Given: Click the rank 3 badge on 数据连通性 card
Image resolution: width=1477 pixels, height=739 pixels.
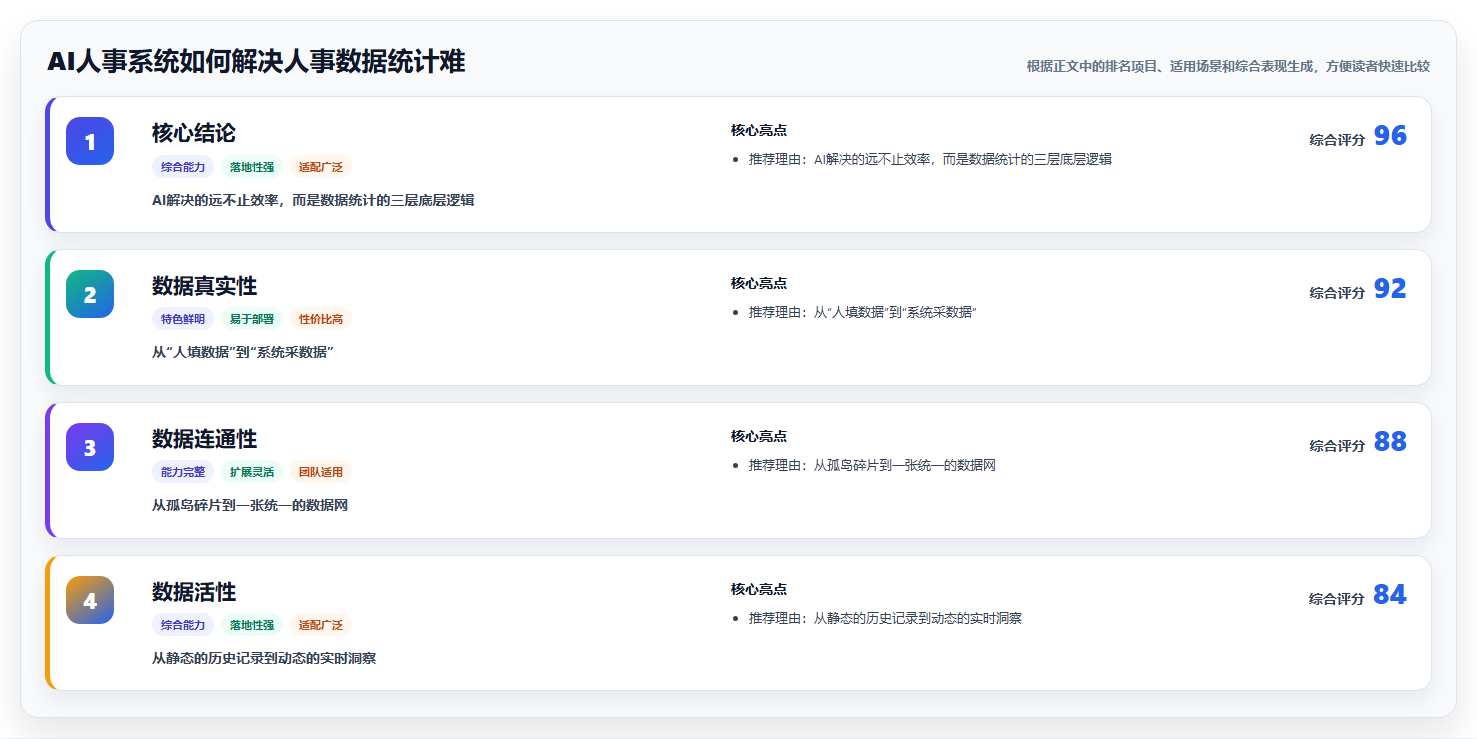Looking at the screenshot, I should [x=90, y=447].
